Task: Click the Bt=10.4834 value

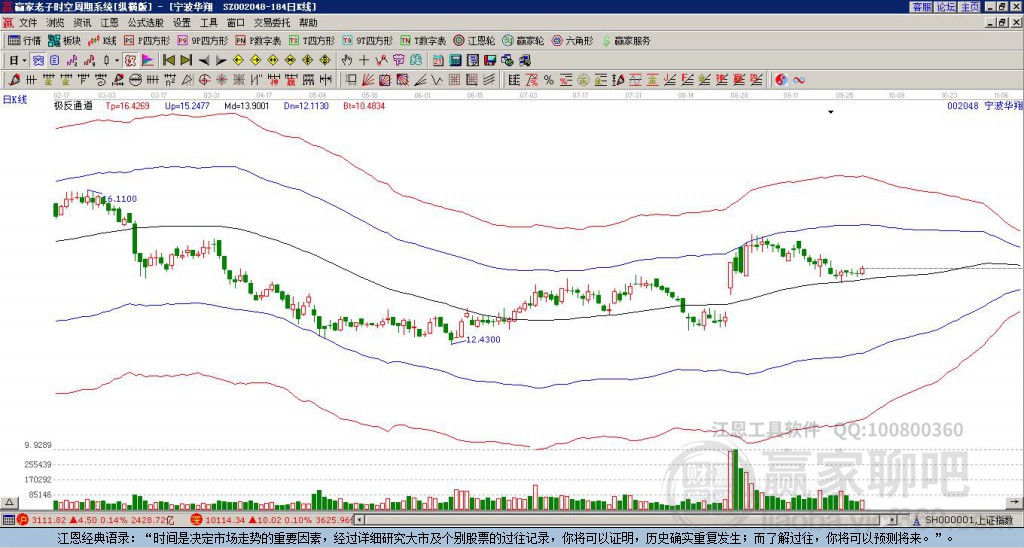Action: pos(364,105)
